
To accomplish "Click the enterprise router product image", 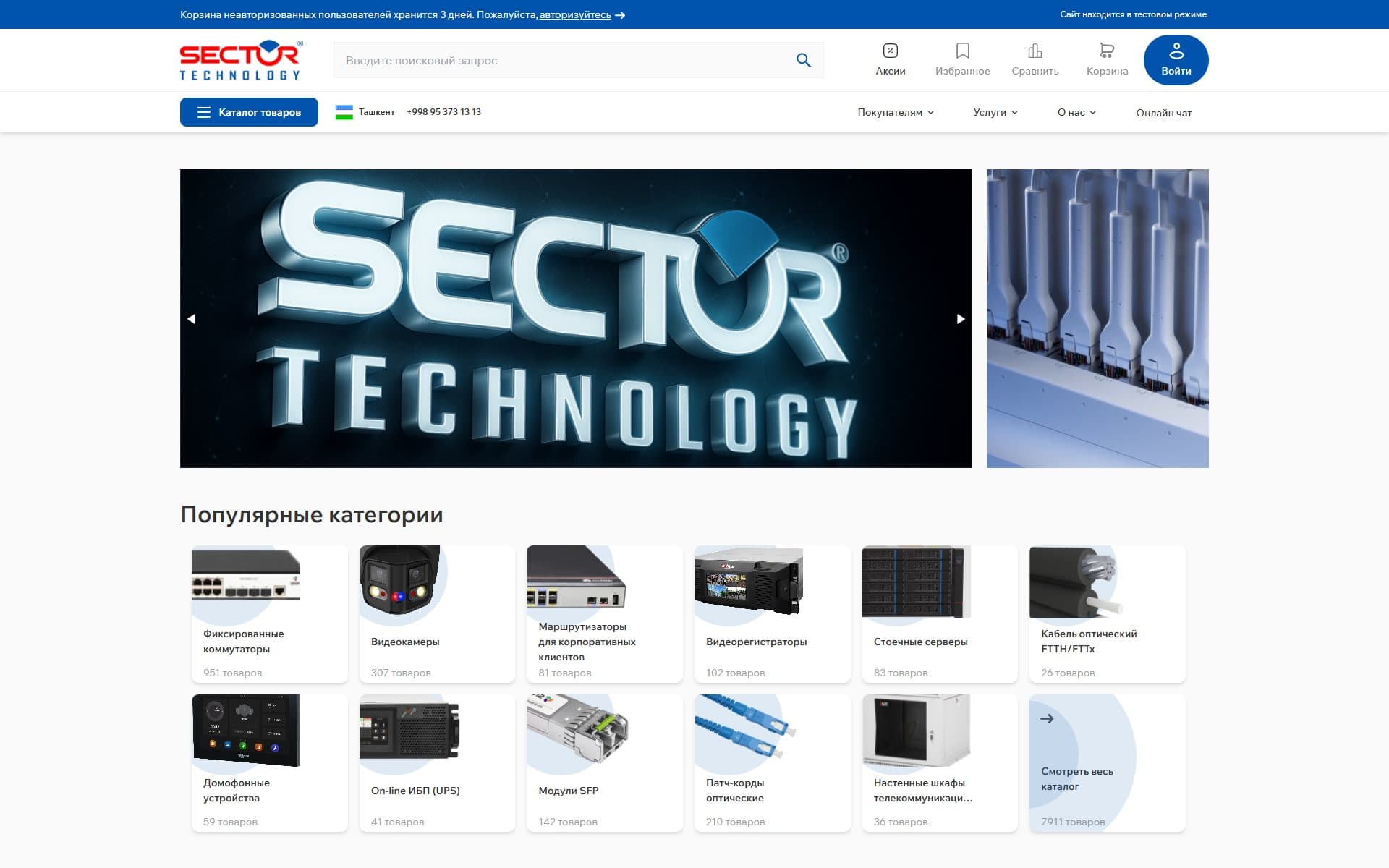I will click(x=577, y=576).
